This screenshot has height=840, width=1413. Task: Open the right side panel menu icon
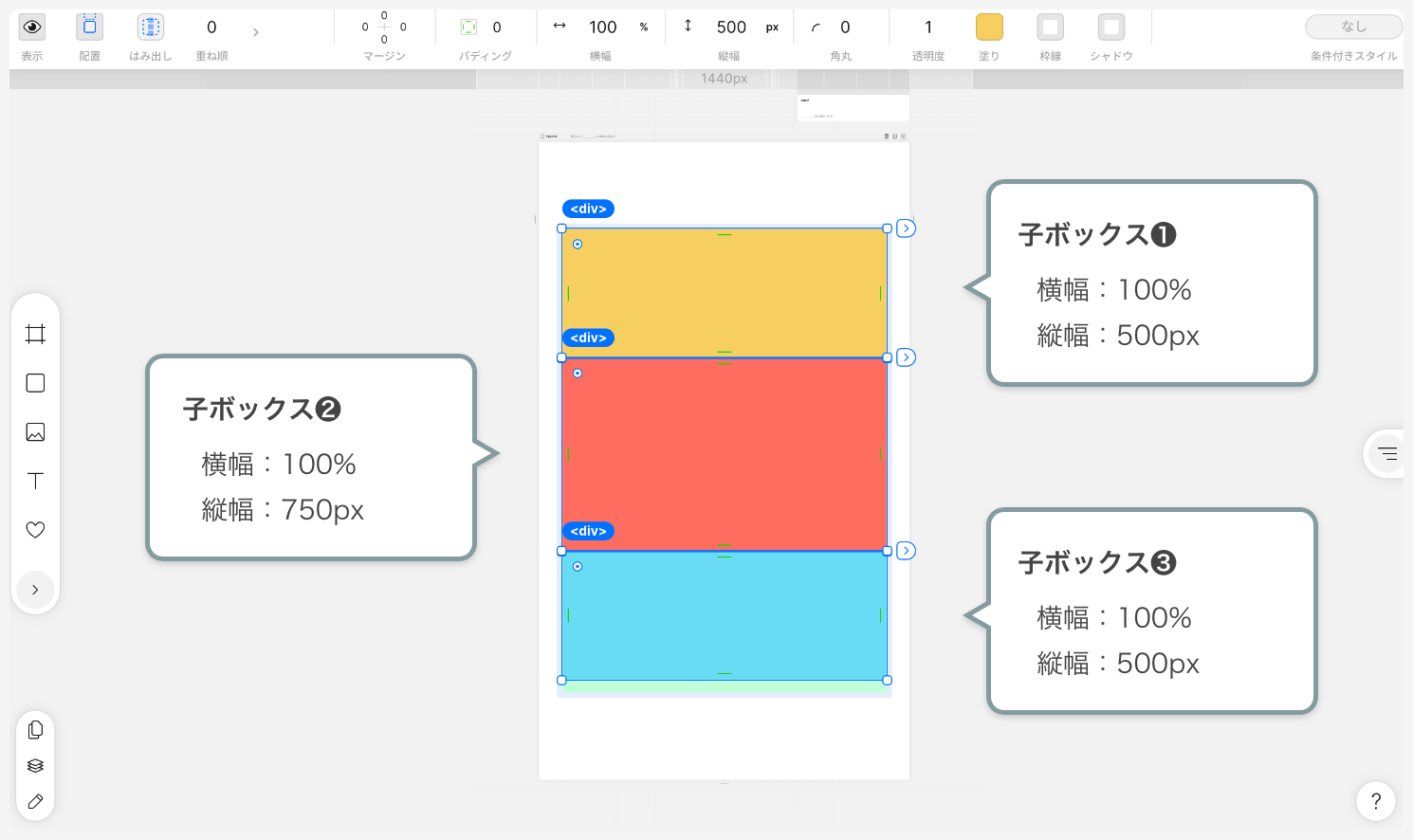1387,453
